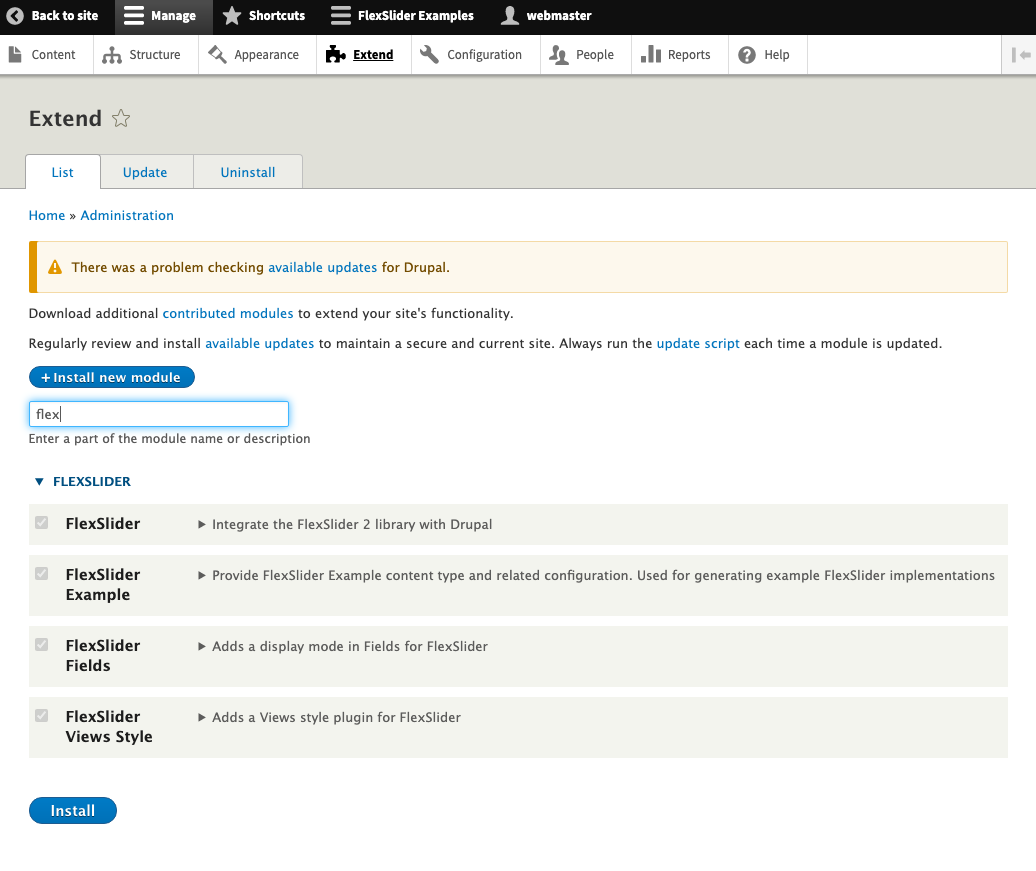Click the FlexSlider Views Style module name
Screen dimensions: 1036x871
tap(109, 726)
